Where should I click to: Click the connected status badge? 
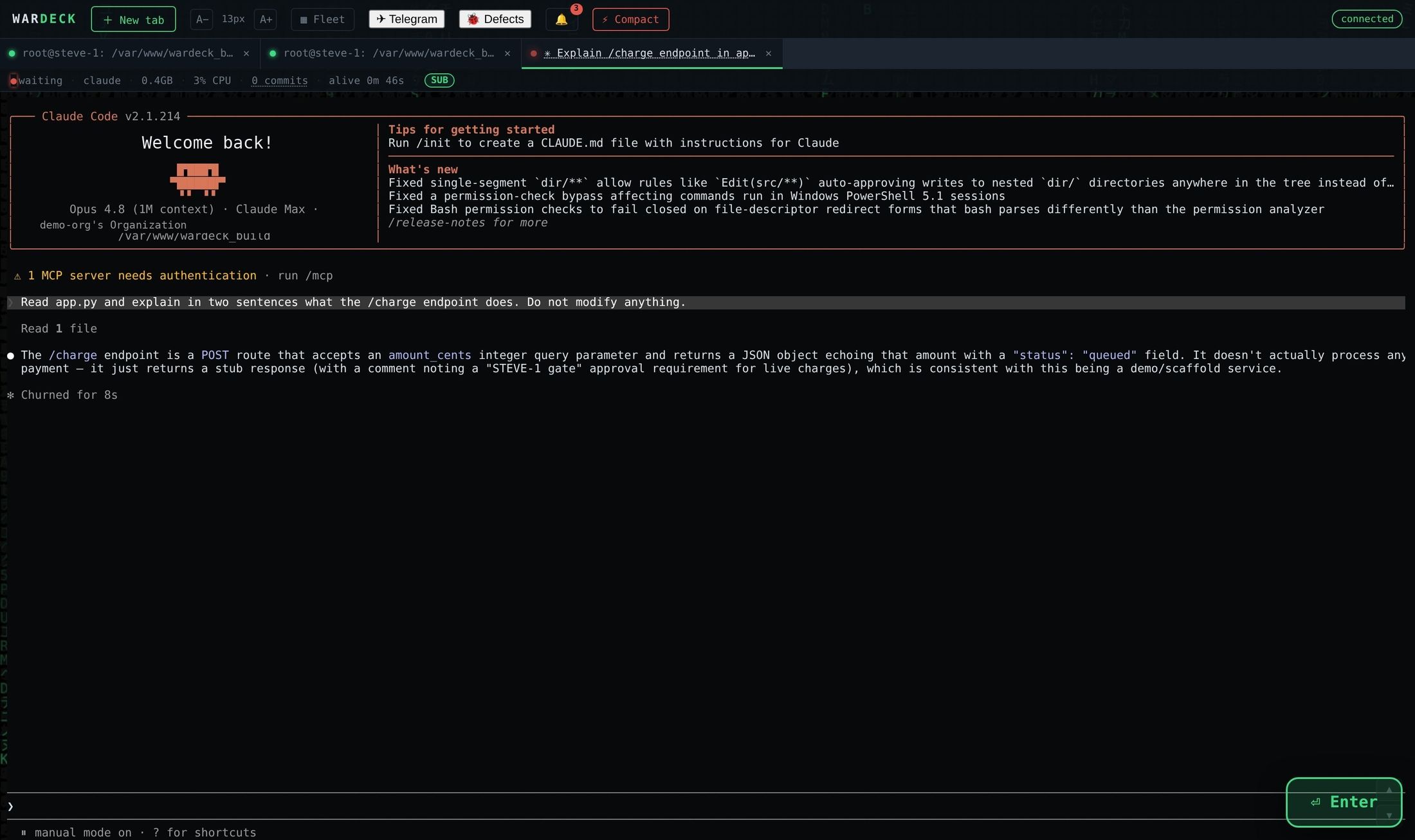[x=1367, y=19]
